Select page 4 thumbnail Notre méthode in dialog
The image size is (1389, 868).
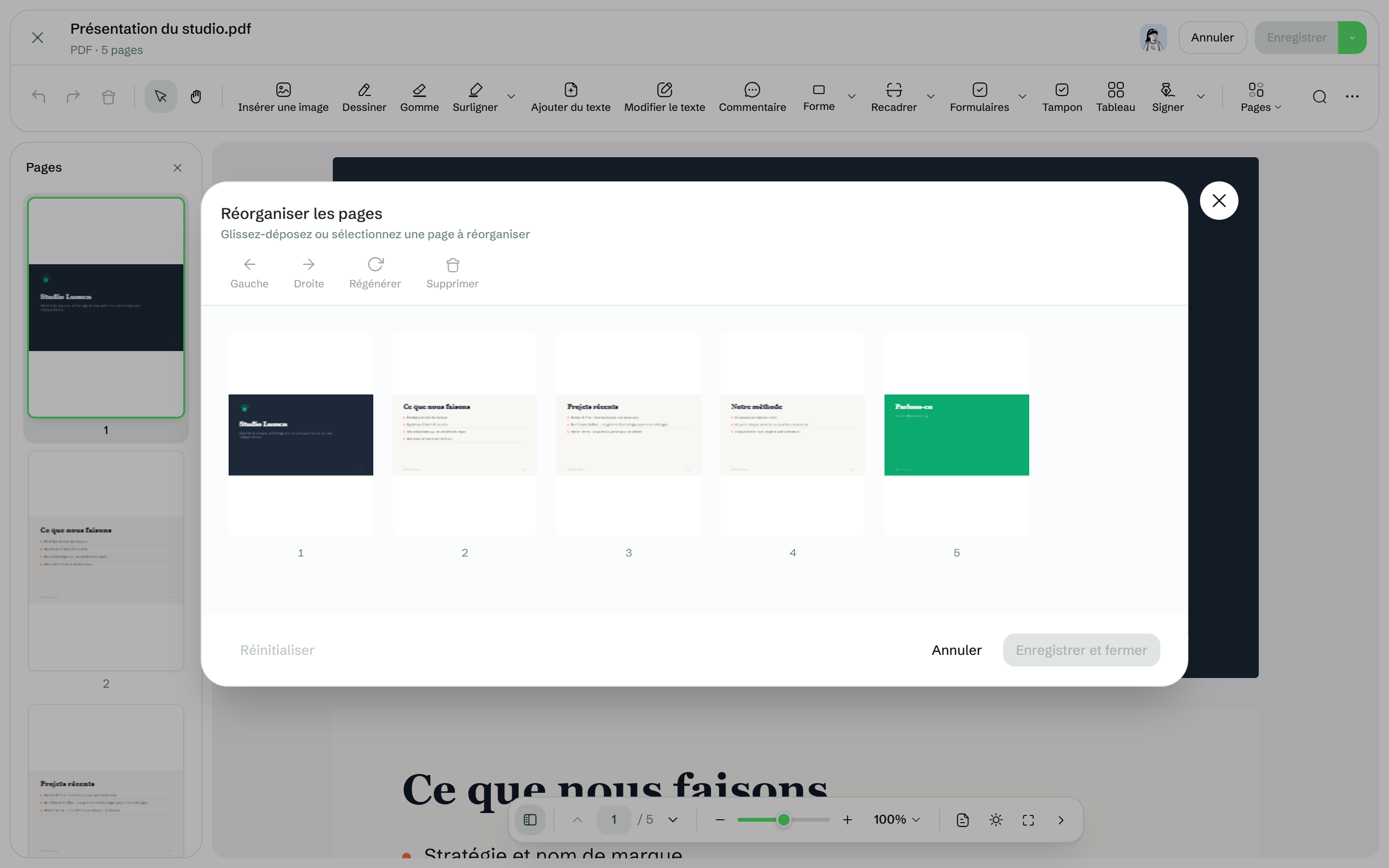pos(793,434)
